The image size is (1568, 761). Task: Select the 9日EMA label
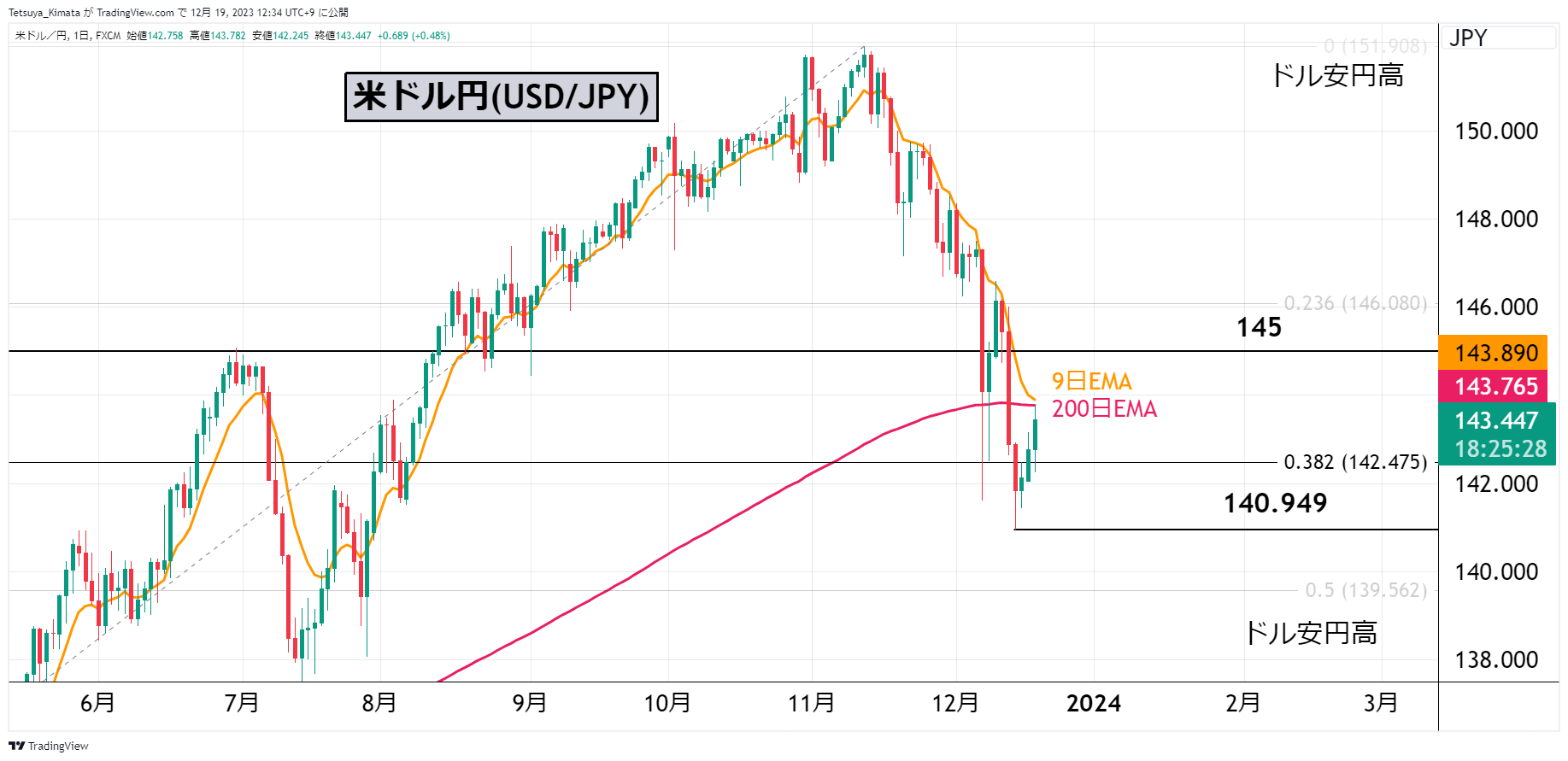click(1091, 381)
